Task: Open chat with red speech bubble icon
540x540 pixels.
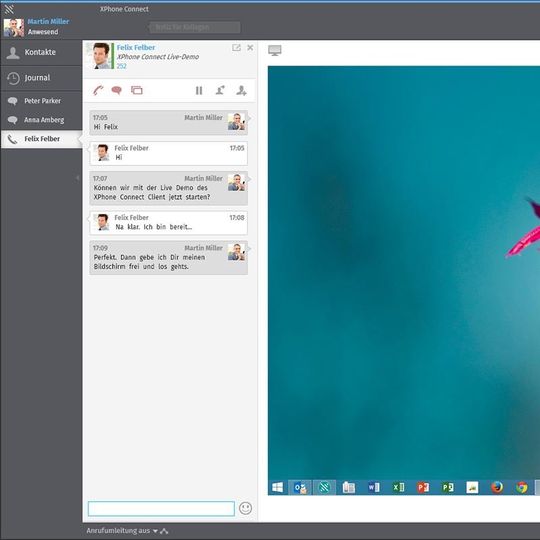Action: click(117, 91)
